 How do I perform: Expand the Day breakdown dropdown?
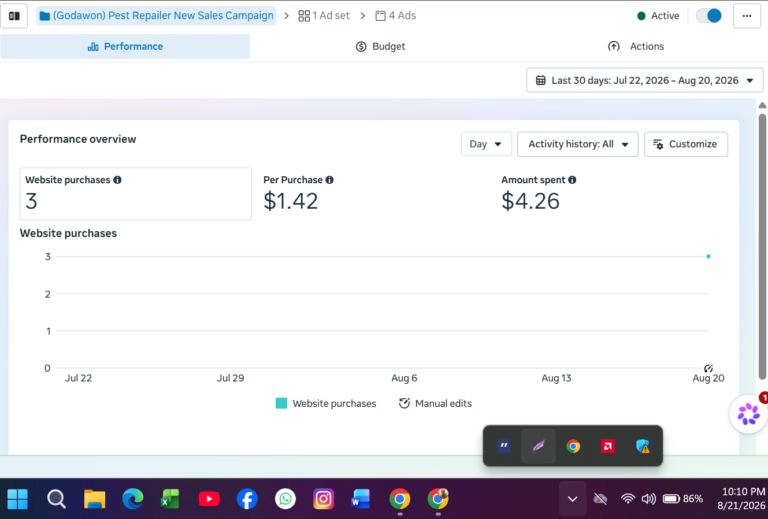click(x=486, y=144)
